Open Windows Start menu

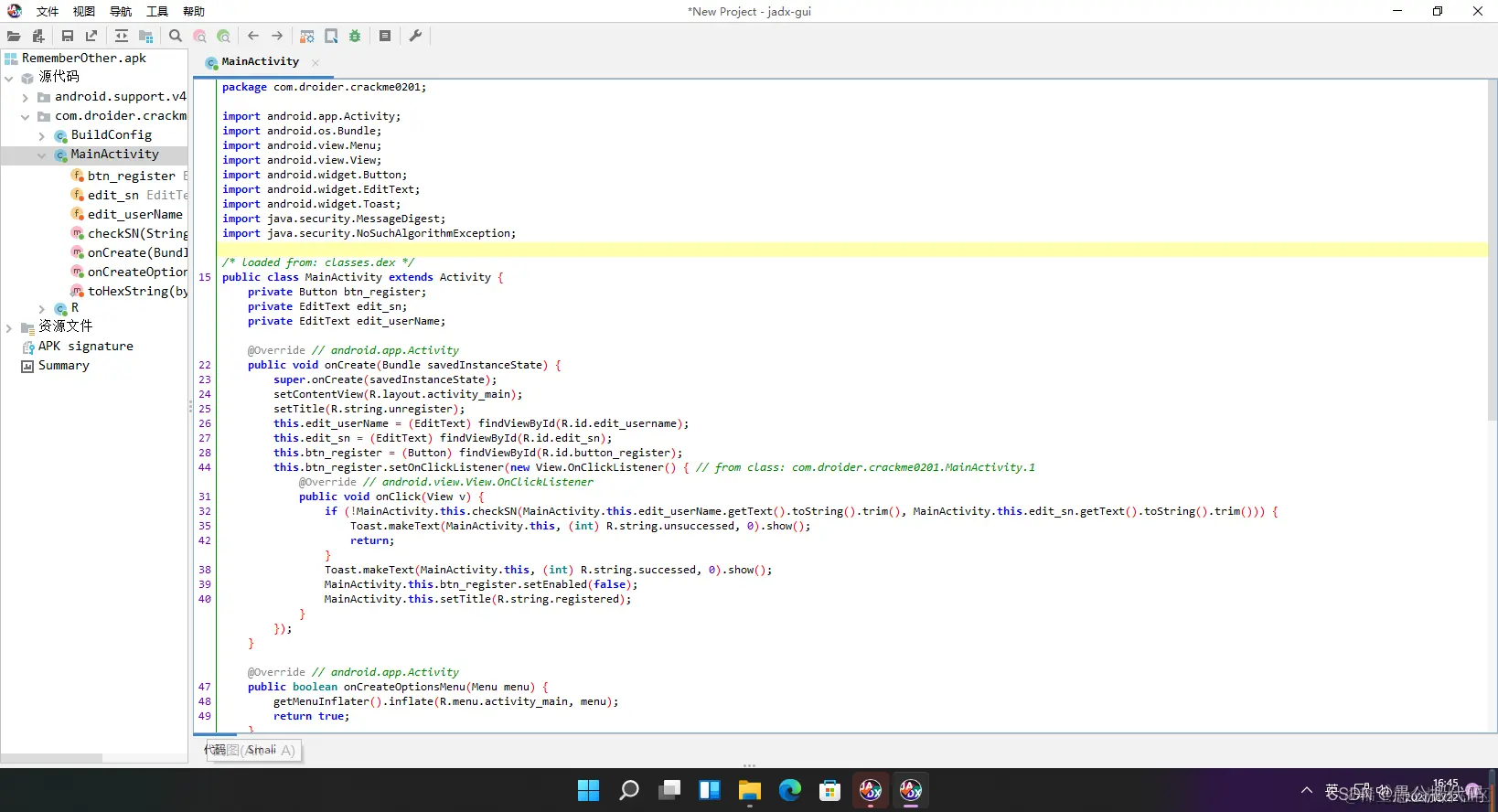pos(589,790)
